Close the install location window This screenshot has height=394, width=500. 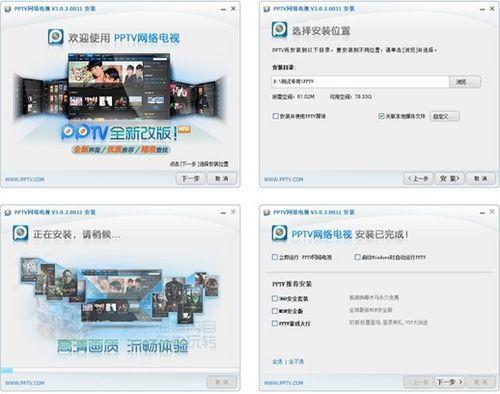(492, 9)
